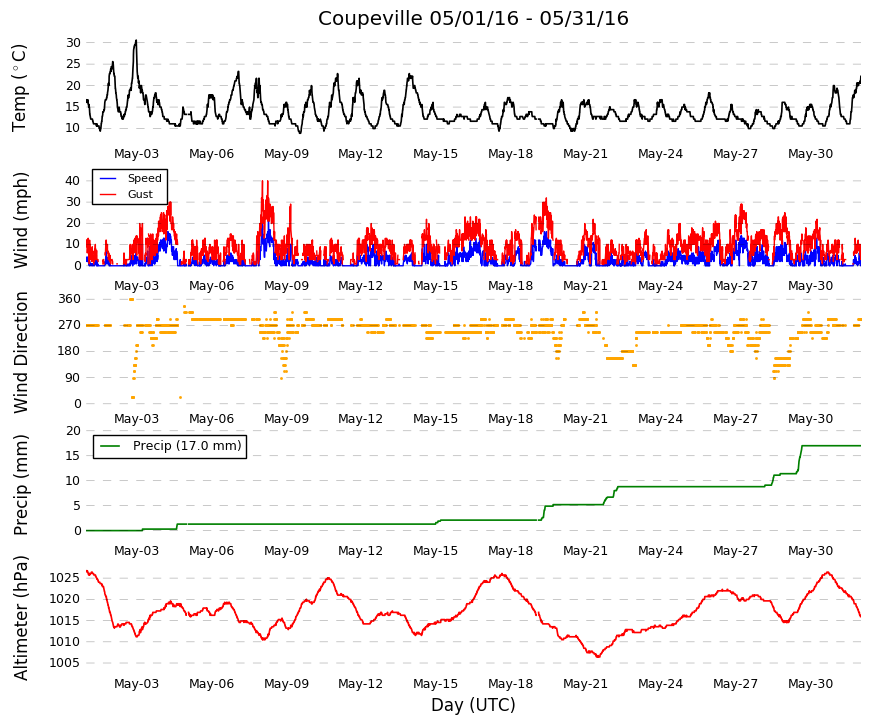The image size is (871, 725).
Task: Select the red Gust legend line
Action: [108, 194]
